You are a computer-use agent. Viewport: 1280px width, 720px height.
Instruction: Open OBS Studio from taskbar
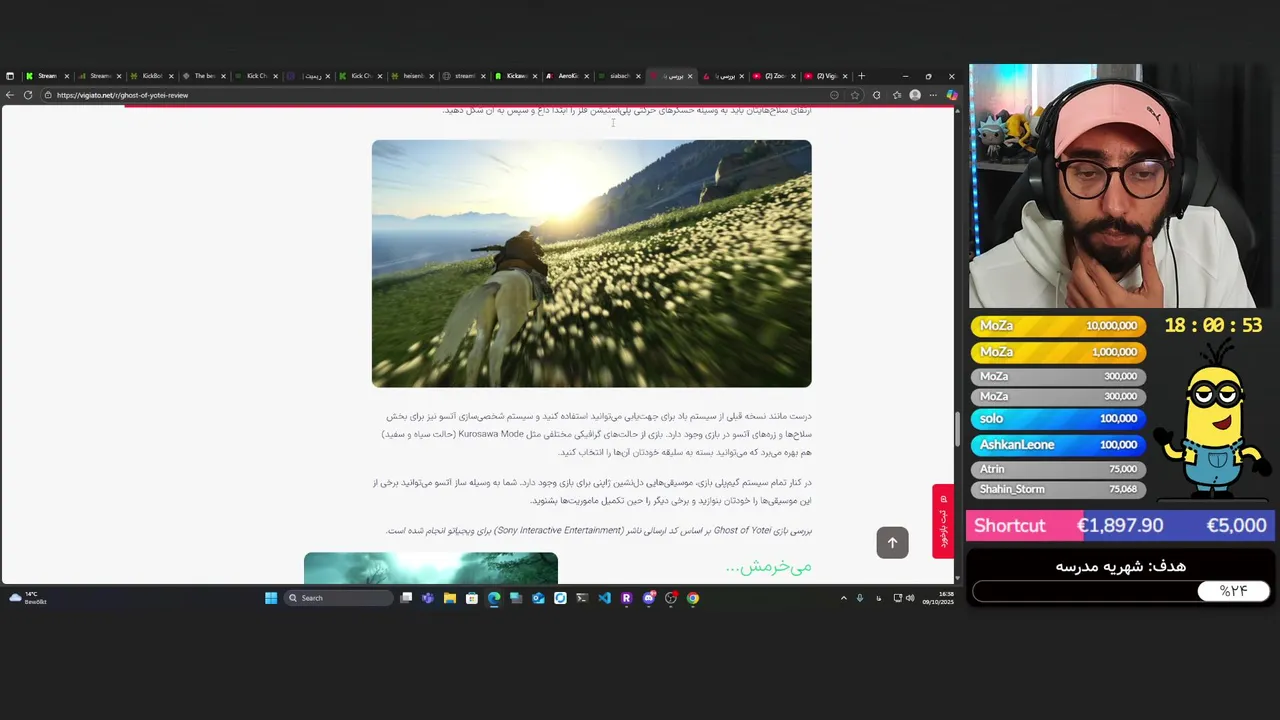pyautogui.click(x=671, y=598)
